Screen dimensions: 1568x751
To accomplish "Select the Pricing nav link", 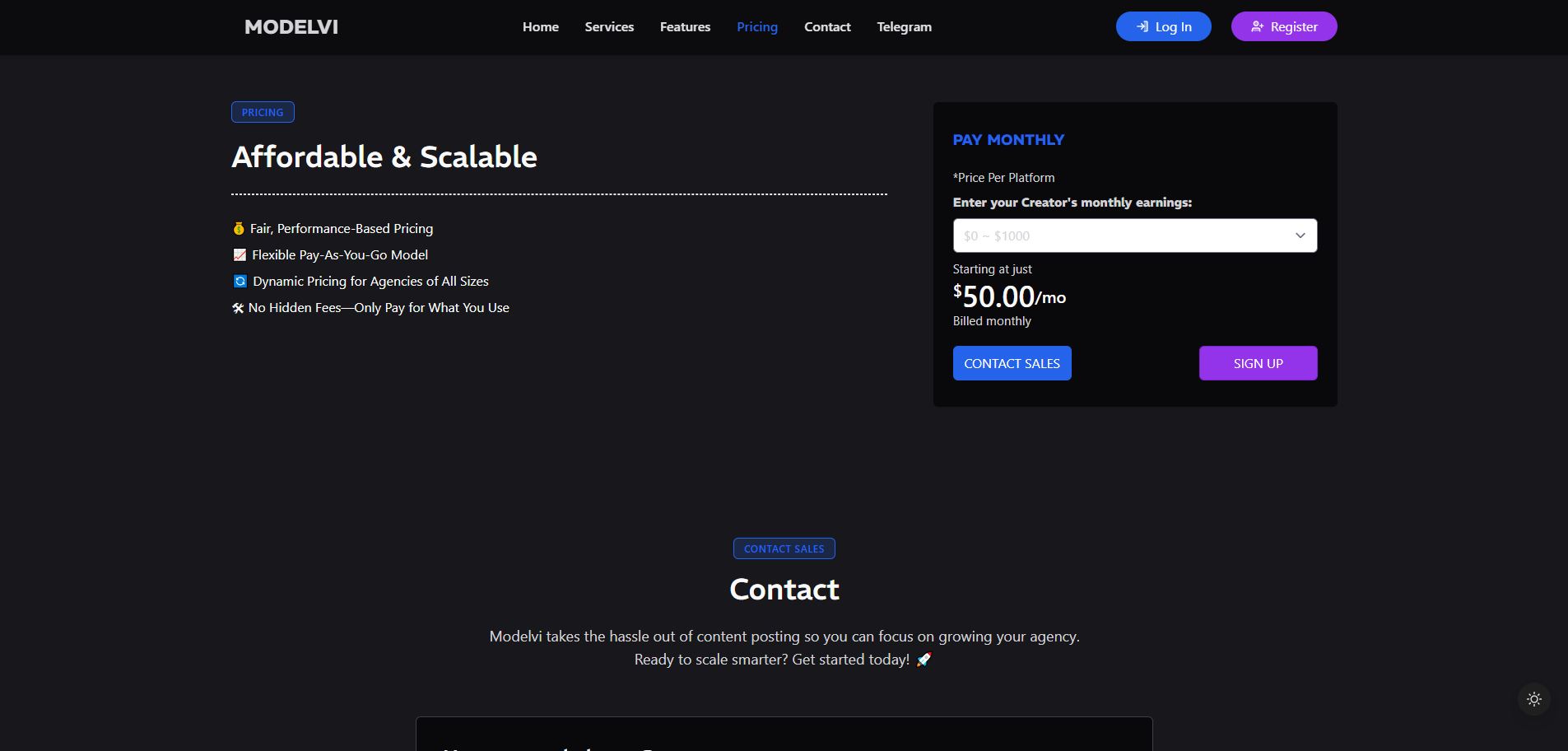I will click(756, 27).
